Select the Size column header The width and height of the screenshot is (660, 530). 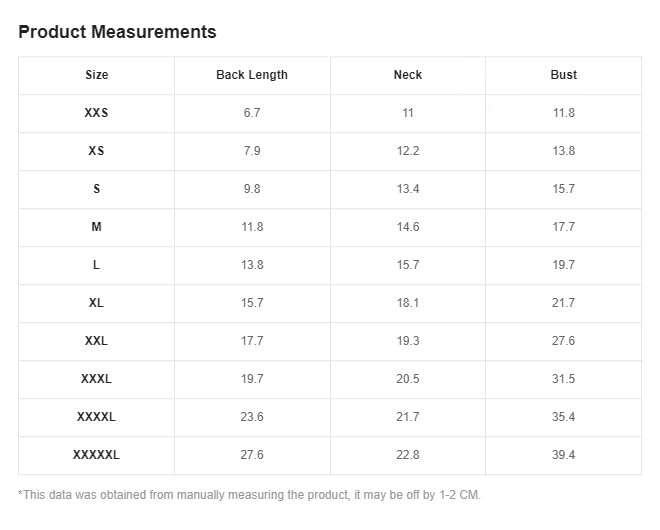click(x=96, y=75)
